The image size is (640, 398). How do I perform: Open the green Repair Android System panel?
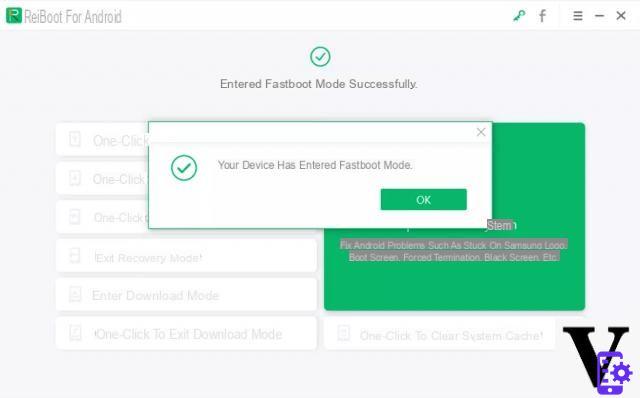coord(454,216)
